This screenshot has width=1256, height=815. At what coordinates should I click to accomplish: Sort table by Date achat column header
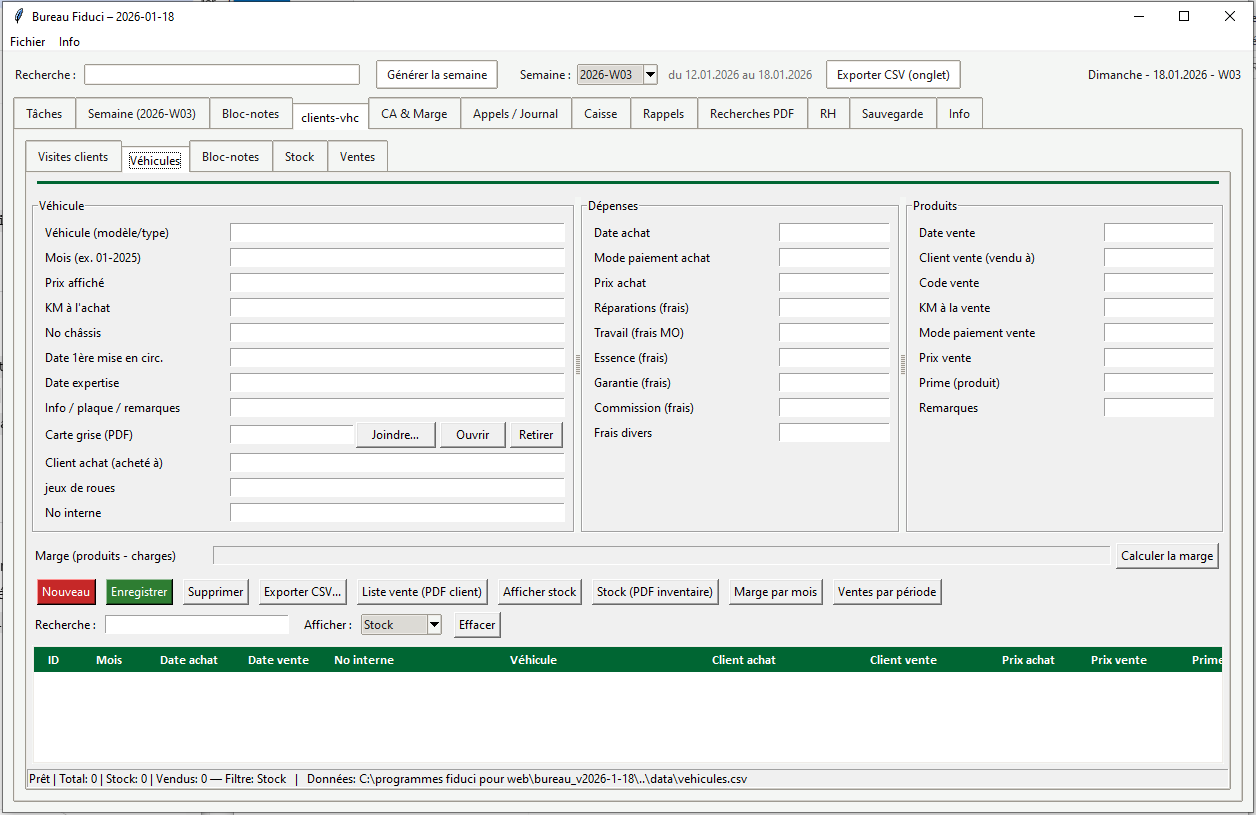[189, 660]
